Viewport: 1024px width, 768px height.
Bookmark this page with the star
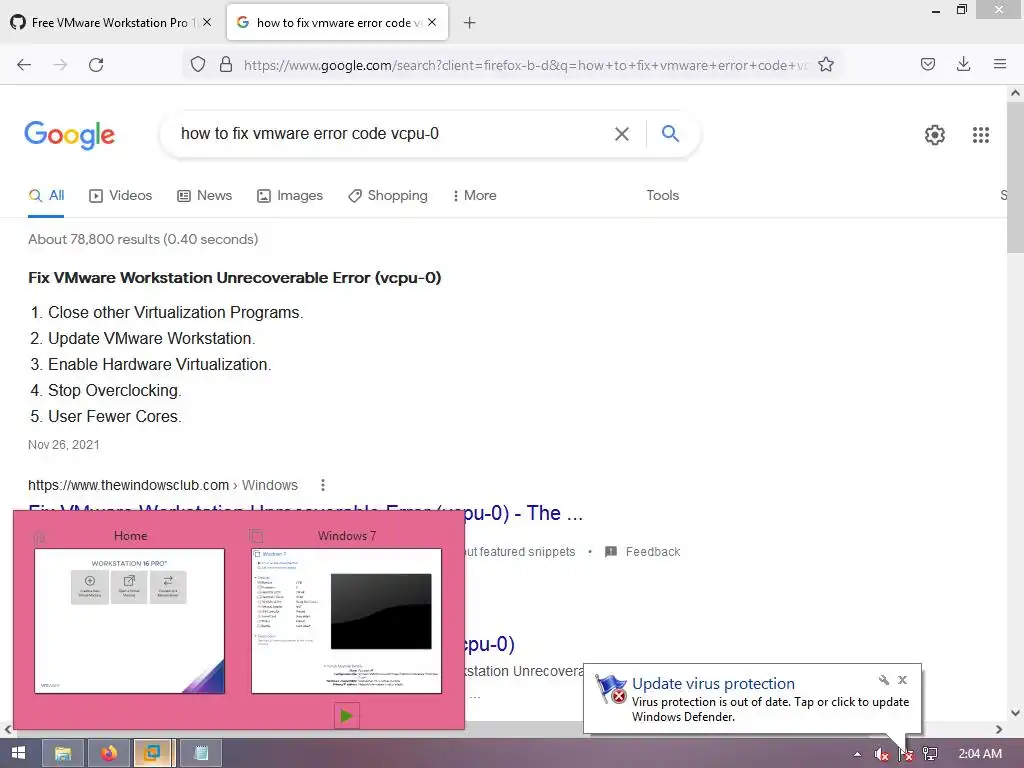pyautogui.click(x=826, y=64)
